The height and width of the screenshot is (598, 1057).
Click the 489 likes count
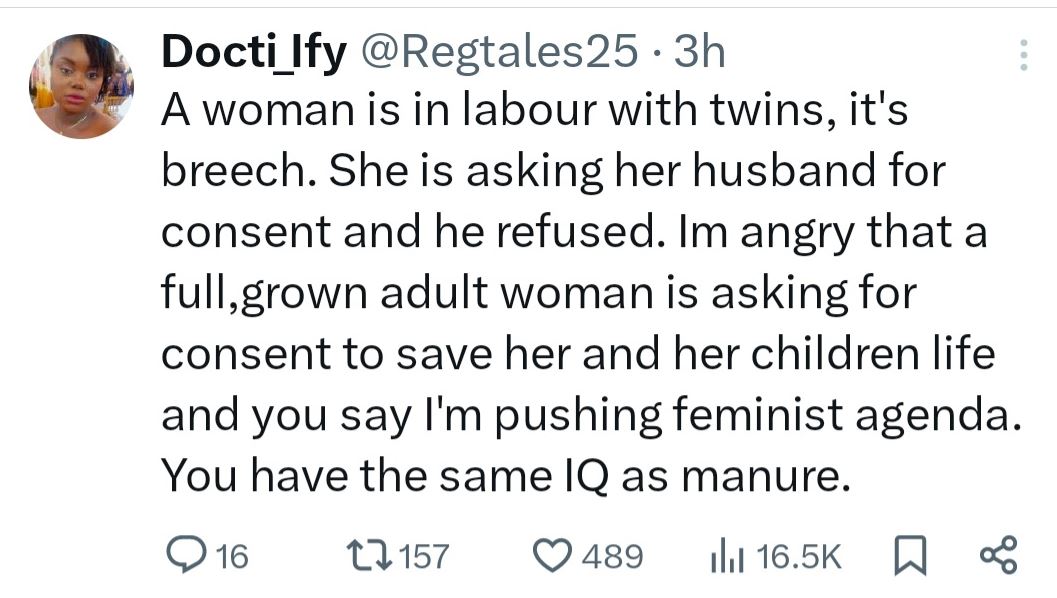tap(611, 556)
